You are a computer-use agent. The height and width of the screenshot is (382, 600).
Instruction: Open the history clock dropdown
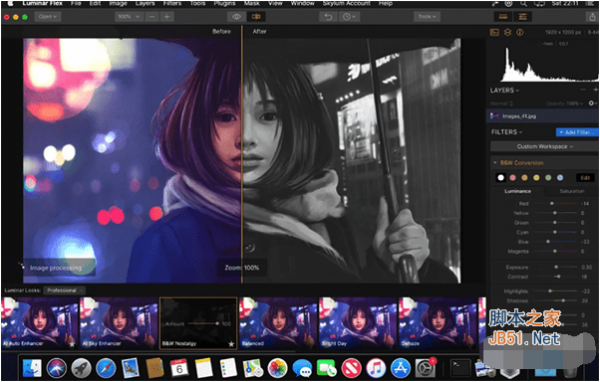coord(349,17)
